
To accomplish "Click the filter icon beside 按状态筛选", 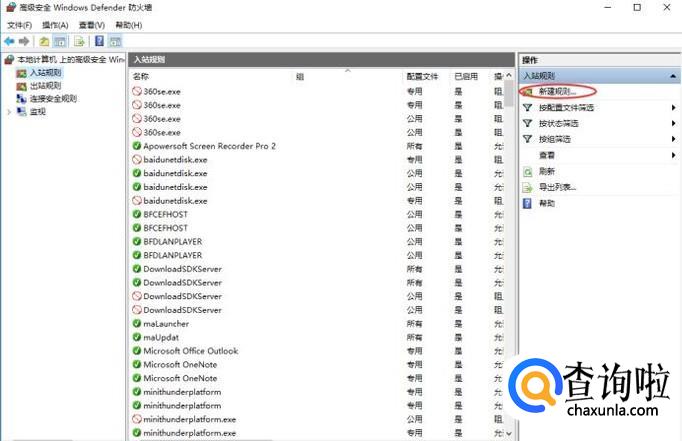I will [527, 124].
